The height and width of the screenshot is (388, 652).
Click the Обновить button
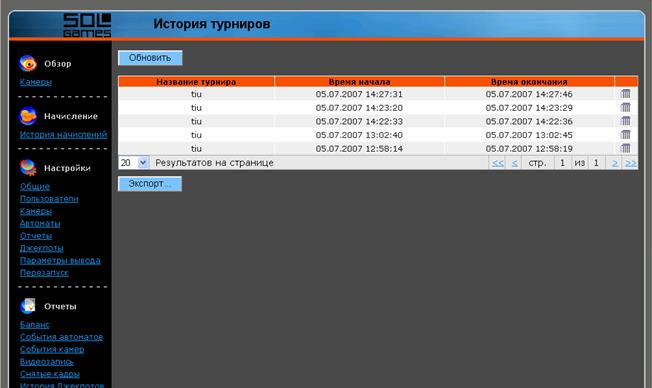150,58
